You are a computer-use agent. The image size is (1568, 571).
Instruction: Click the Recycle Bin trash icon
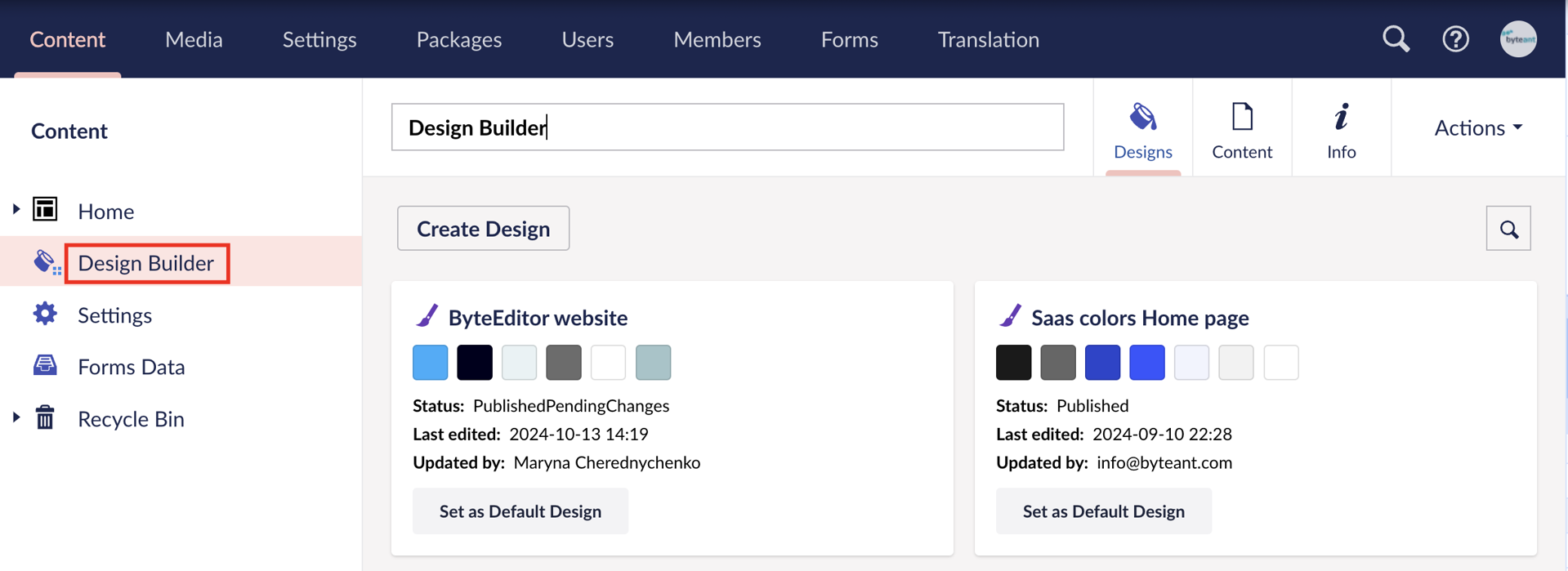(x=45, y=418)
